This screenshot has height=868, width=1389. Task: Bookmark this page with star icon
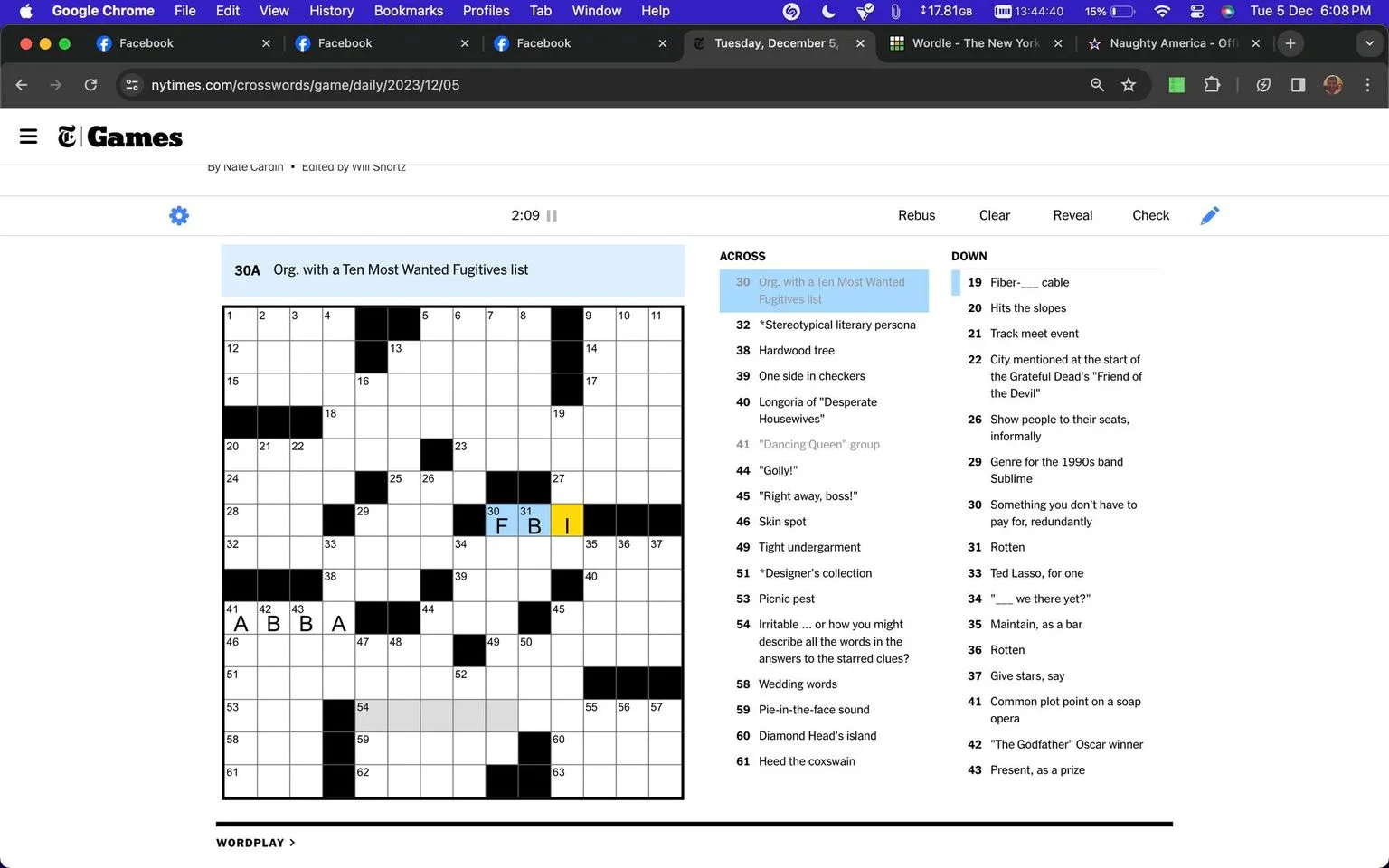coord(1129,85)
